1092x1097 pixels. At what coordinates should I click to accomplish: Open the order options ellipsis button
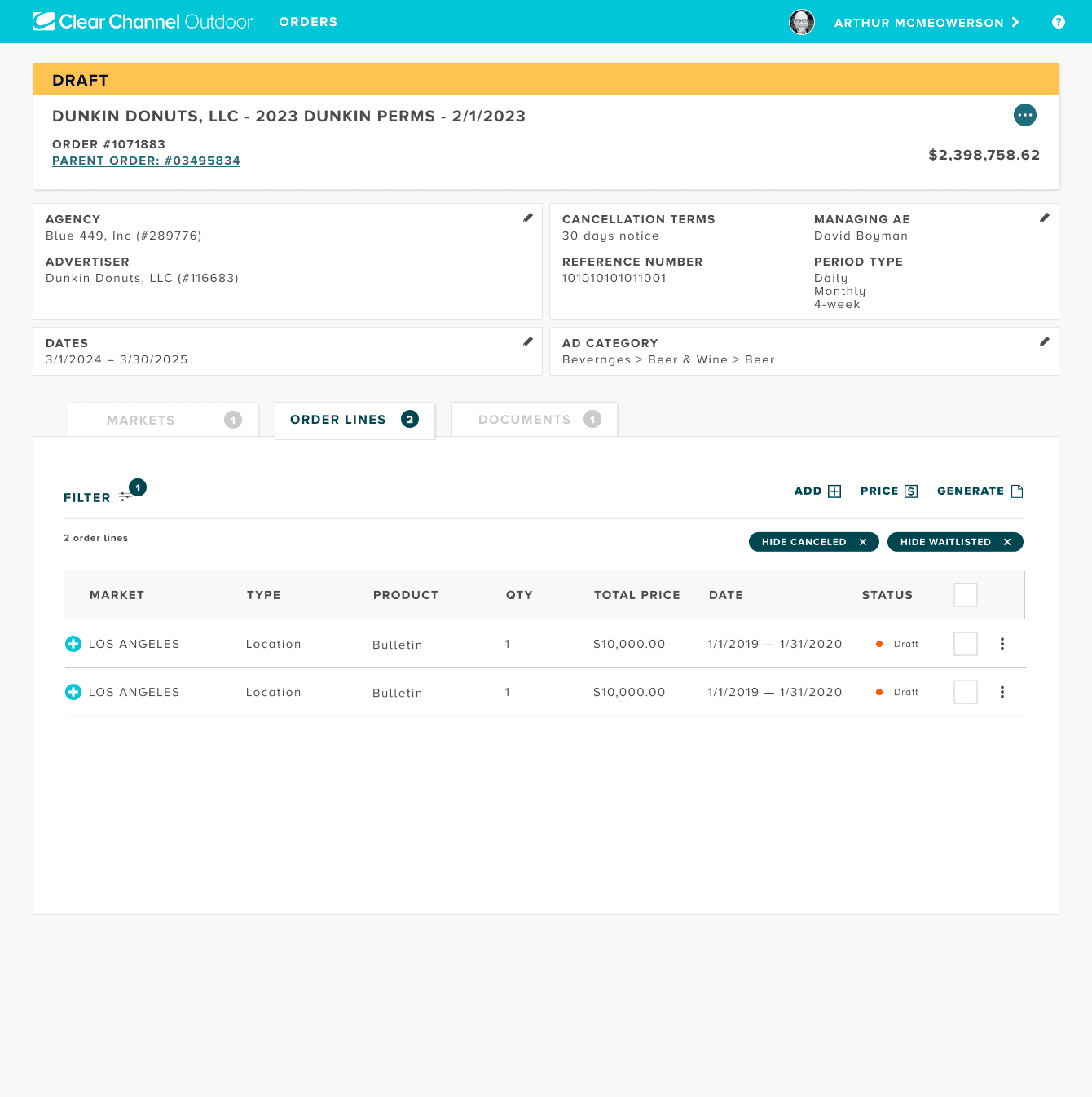(x=1025, y=115)
